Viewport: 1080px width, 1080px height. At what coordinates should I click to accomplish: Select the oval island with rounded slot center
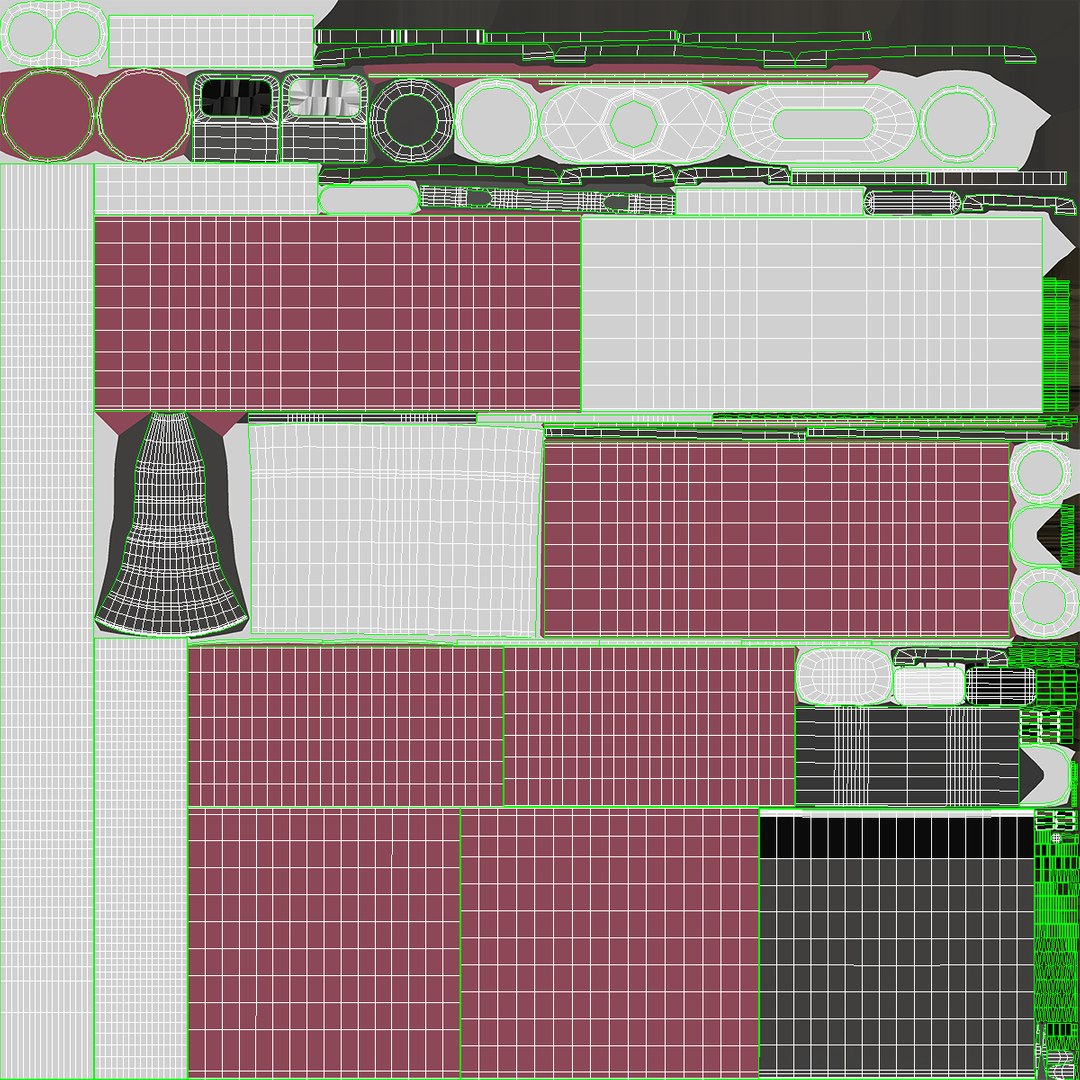tap(822, 125)
